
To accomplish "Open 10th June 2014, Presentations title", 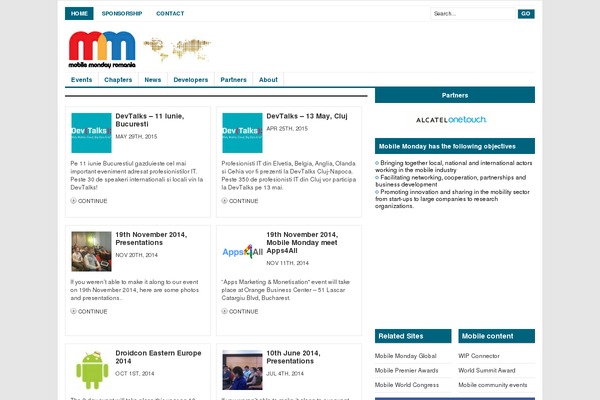I will (293, 357).
